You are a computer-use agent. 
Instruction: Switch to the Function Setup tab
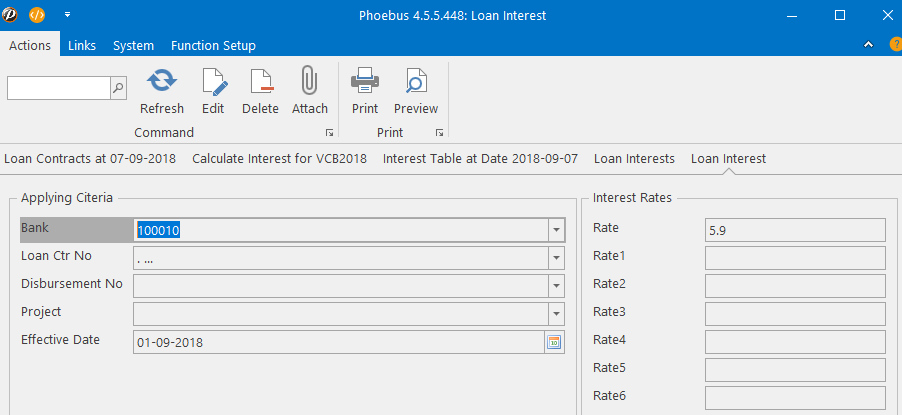coord(213,46)
